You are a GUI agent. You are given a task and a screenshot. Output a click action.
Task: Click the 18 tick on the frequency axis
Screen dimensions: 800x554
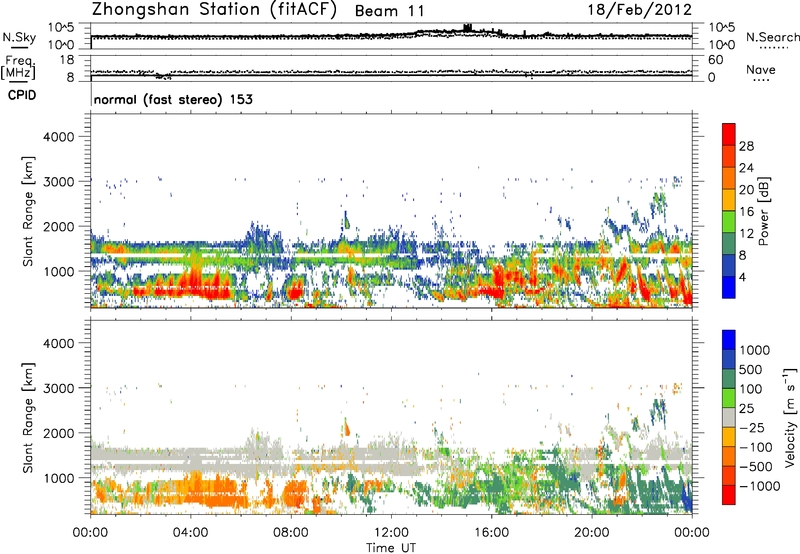point(67,60)
